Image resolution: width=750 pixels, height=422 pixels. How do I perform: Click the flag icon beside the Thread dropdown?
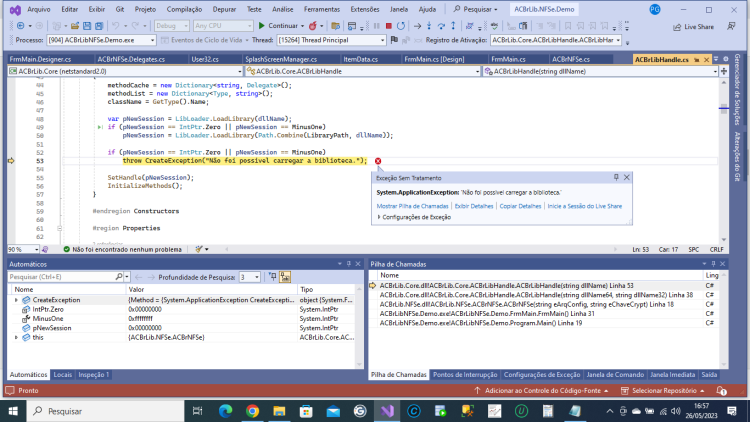394,40
